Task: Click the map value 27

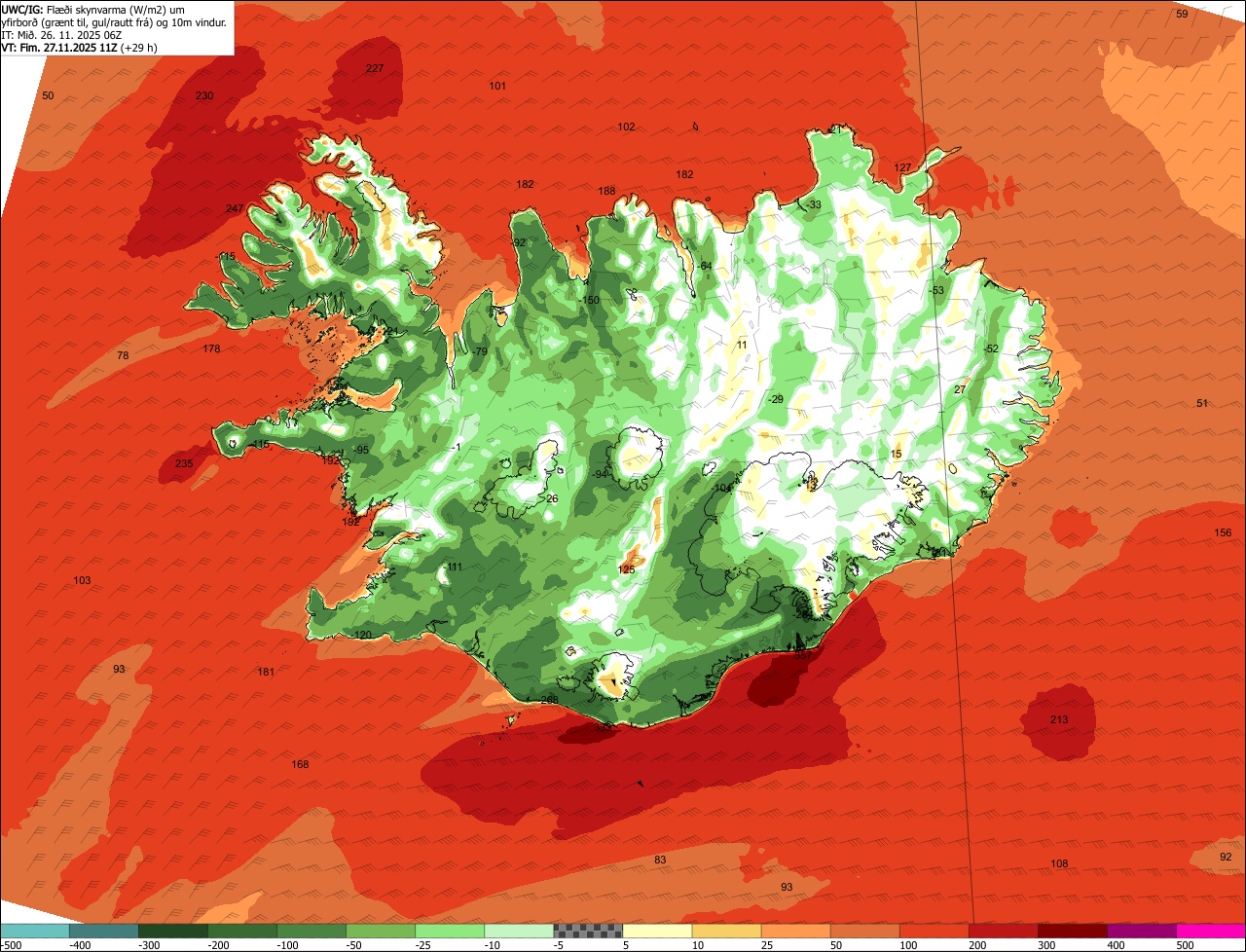Action: coord(960,389)
